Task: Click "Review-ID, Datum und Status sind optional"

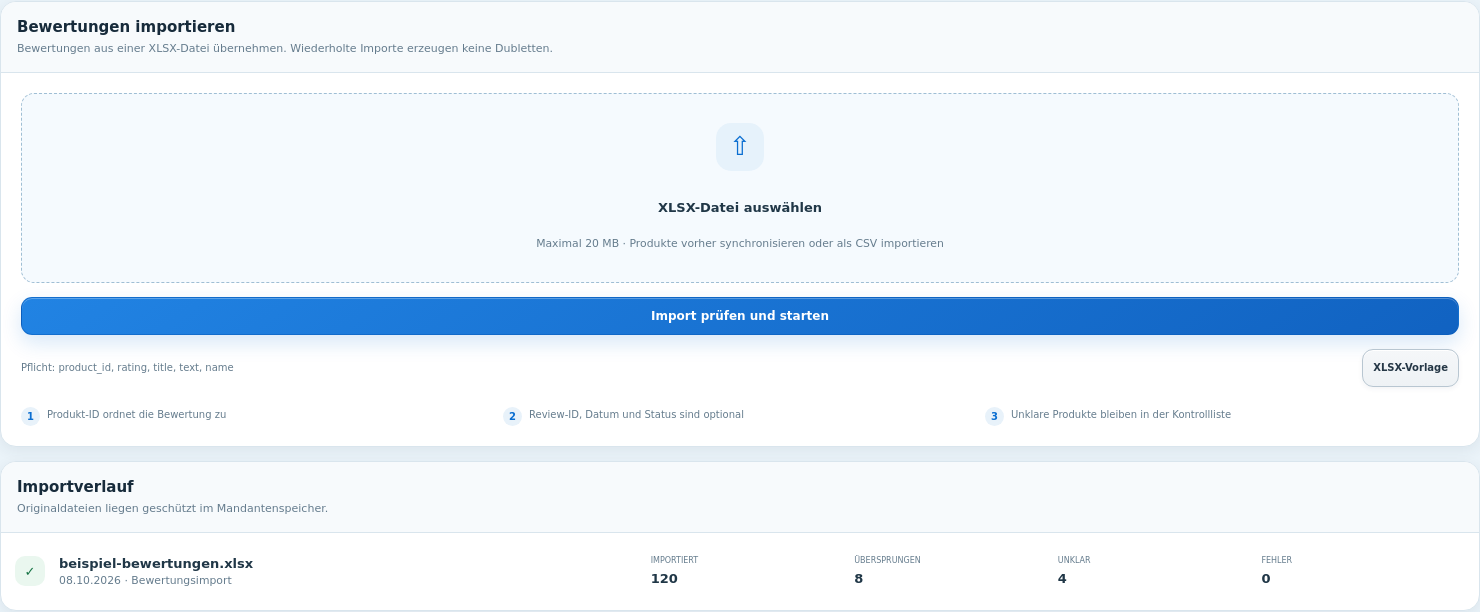Action: [x=636, y=414]
